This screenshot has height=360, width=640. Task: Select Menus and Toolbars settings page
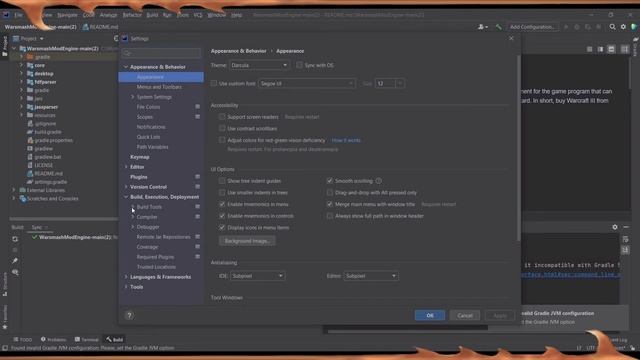[159, 87]
